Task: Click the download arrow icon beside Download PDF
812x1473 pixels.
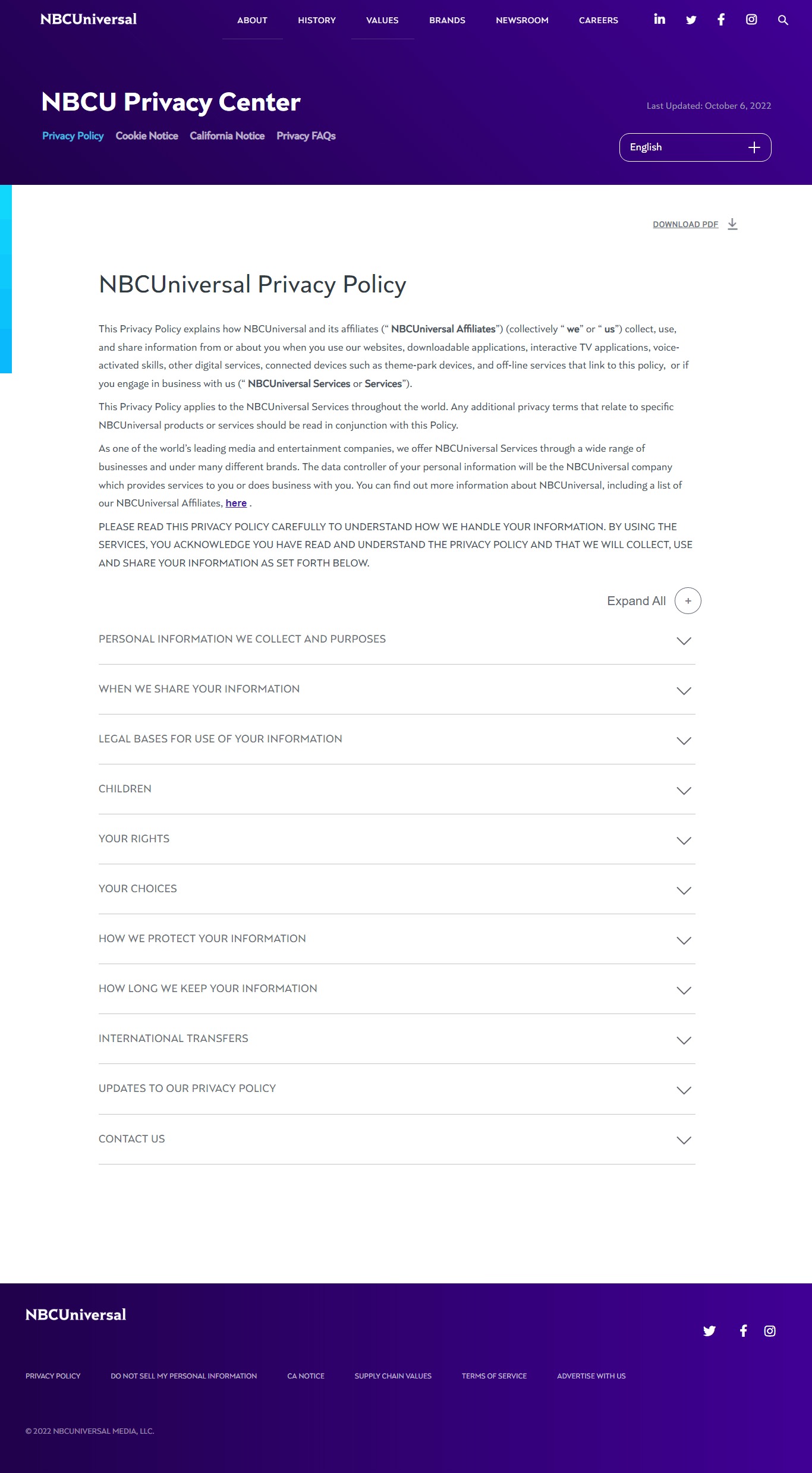Action: (x=732, y=224)
